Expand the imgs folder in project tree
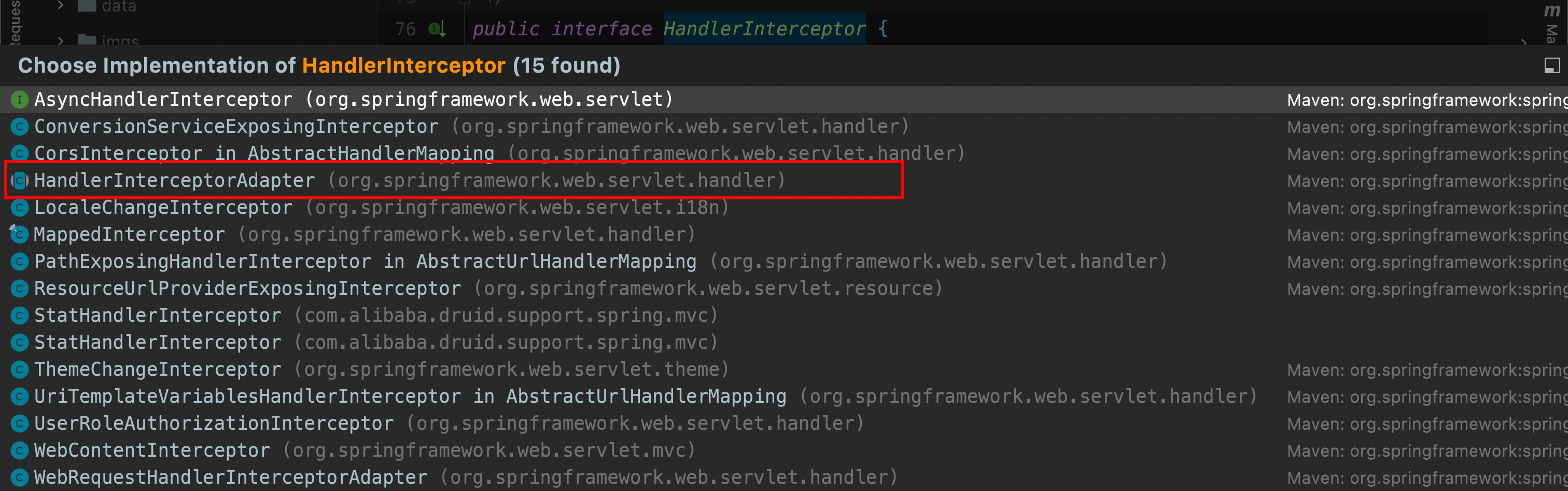The image size is (1568, 491). pos(60,41)
